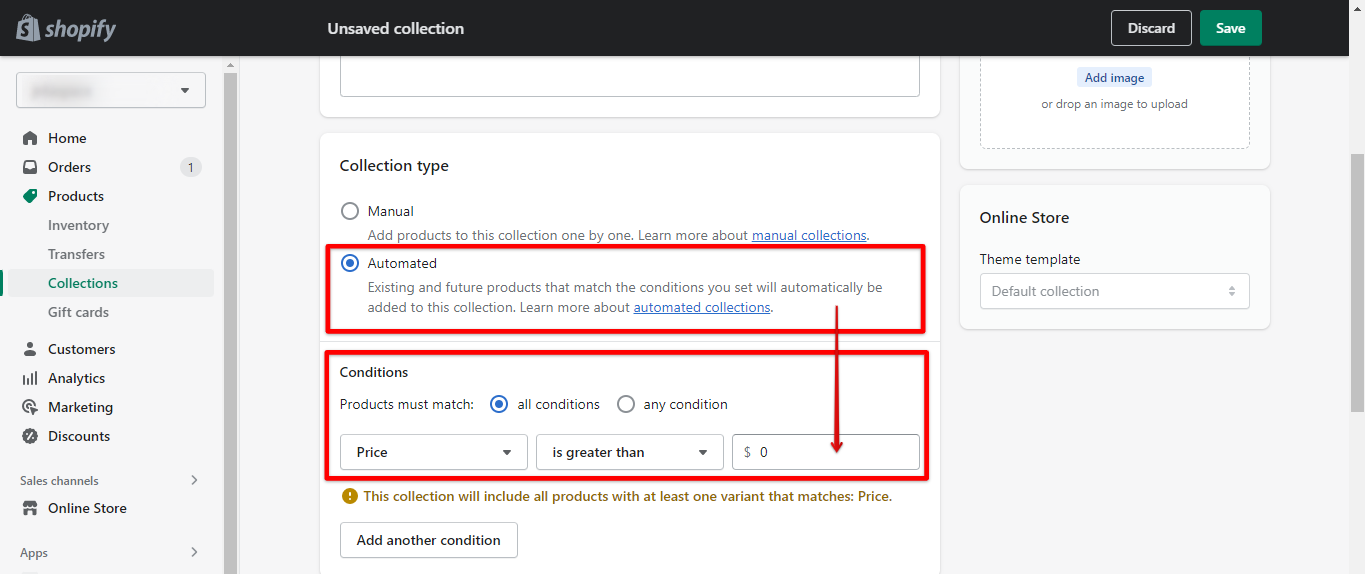Open the Price condition field dropdown

coord(433,452)
